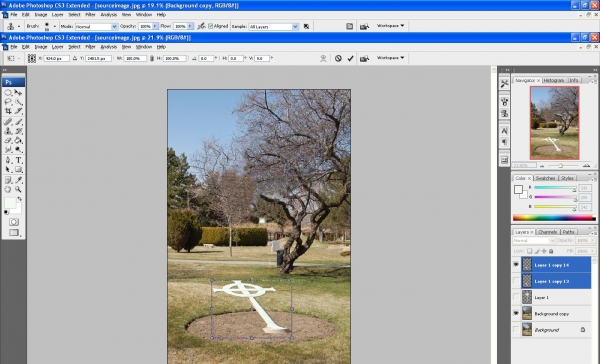Toggle Quick Mask mode in the toolbox
600x364 pixels.
coord(14,222)
